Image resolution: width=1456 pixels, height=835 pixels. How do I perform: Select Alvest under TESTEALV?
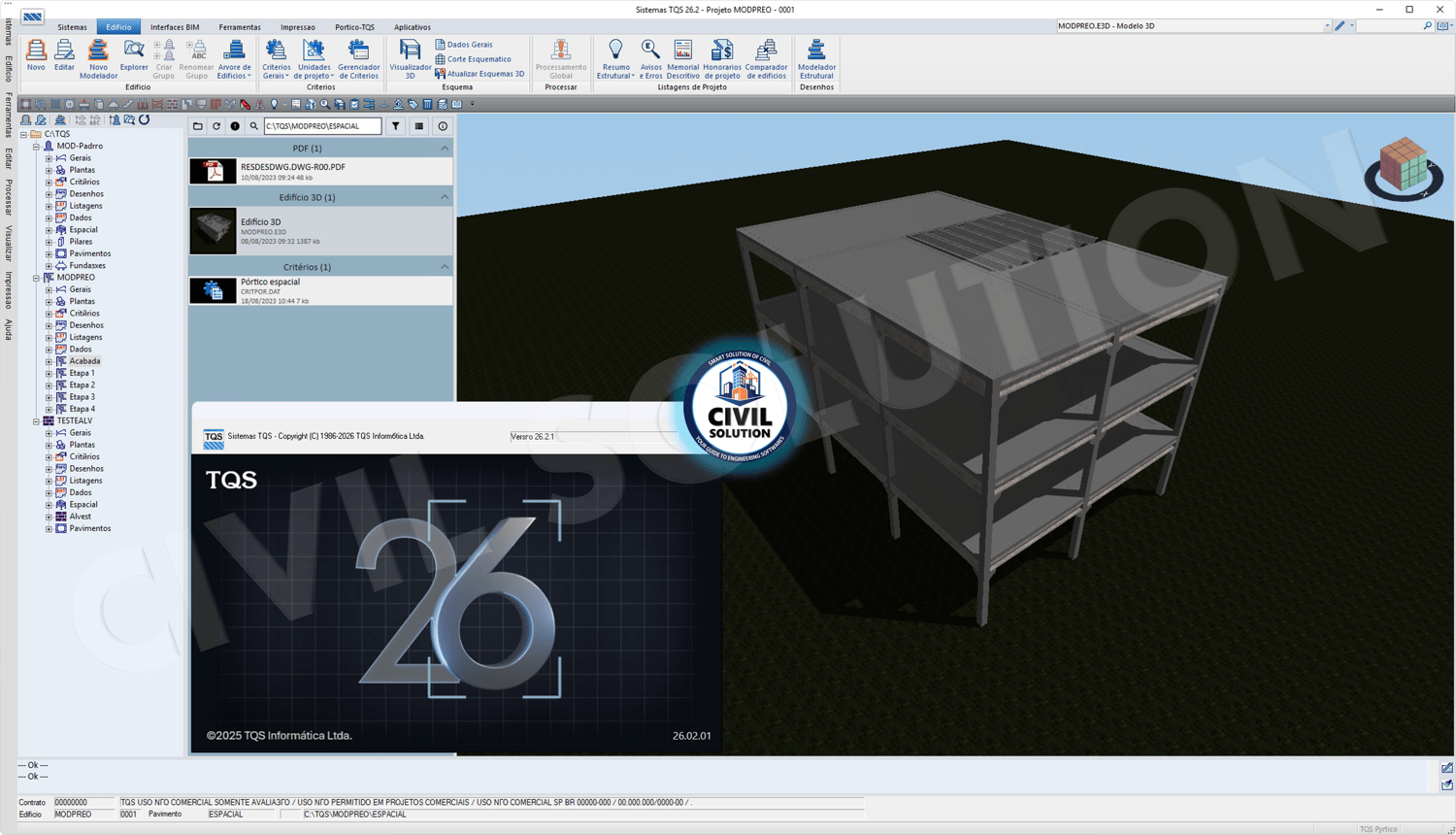coord(81,517)
